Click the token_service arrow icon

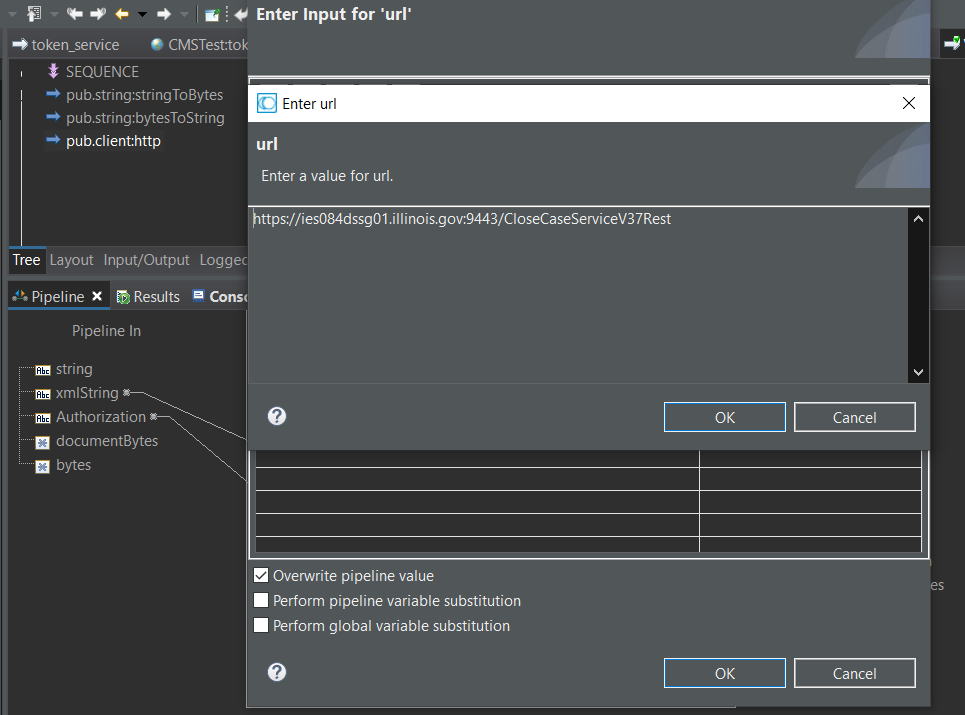coord(20,44)
